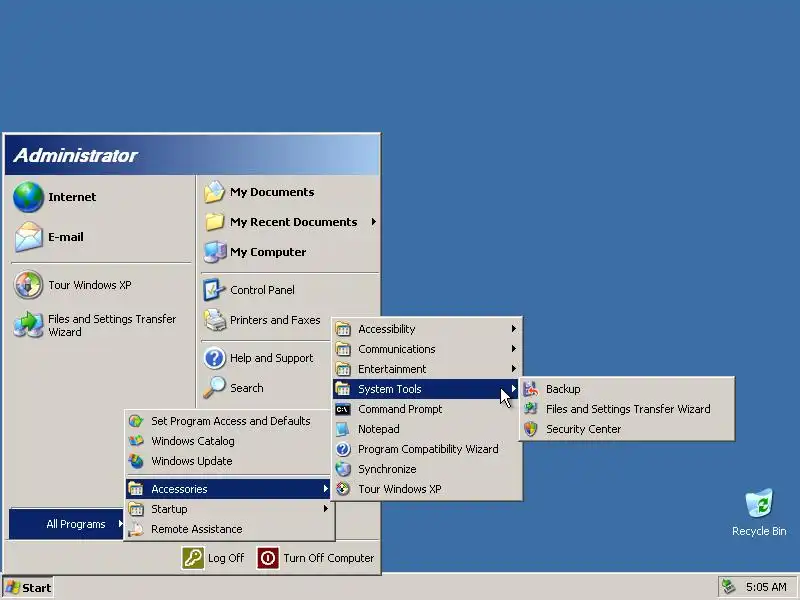Open the Printers and Faxes icon
The height and width of the screenshot is (600, 800).
tap(215, 320)
